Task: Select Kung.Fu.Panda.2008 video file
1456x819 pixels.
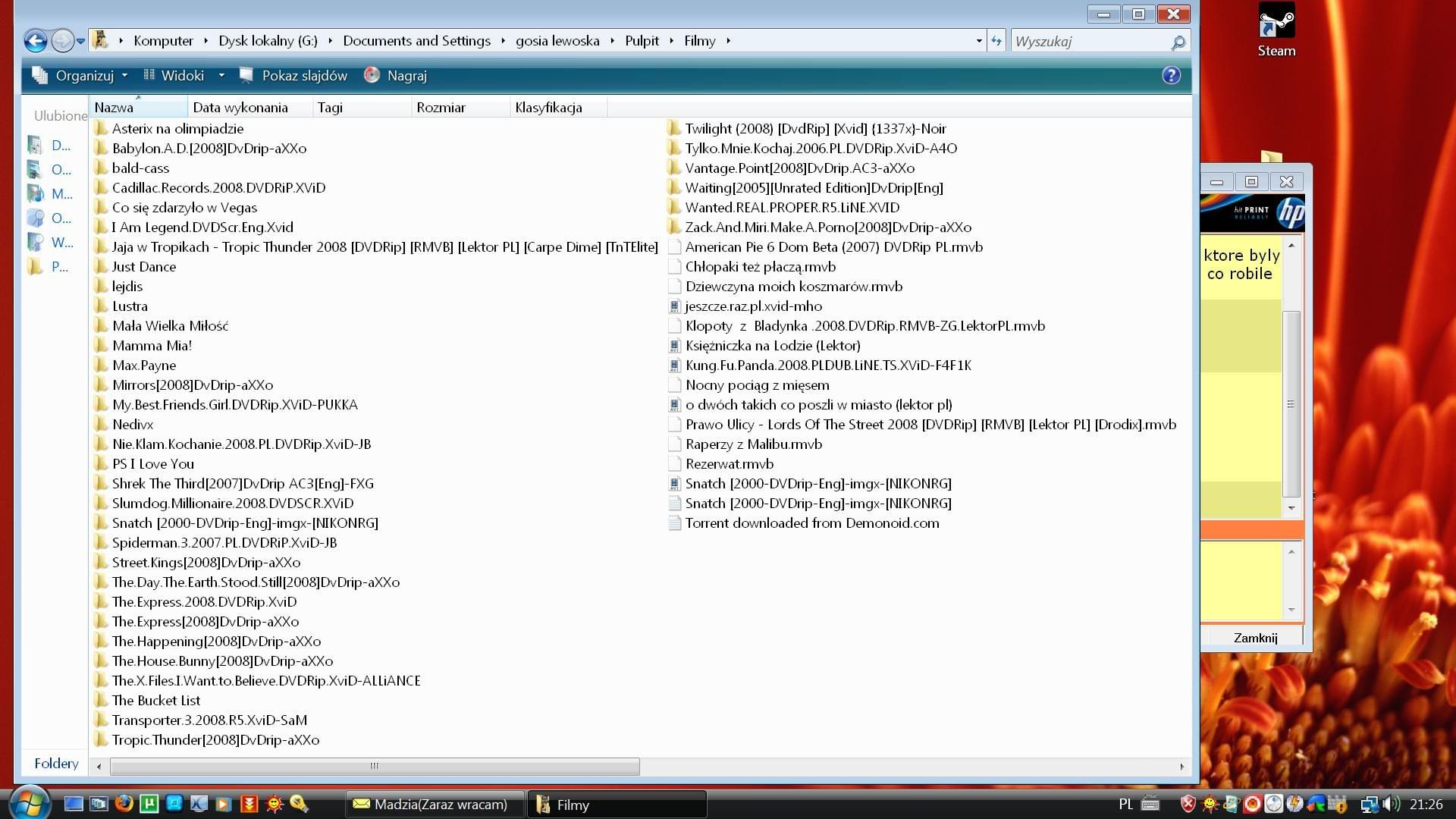Action: pos(820,366)
